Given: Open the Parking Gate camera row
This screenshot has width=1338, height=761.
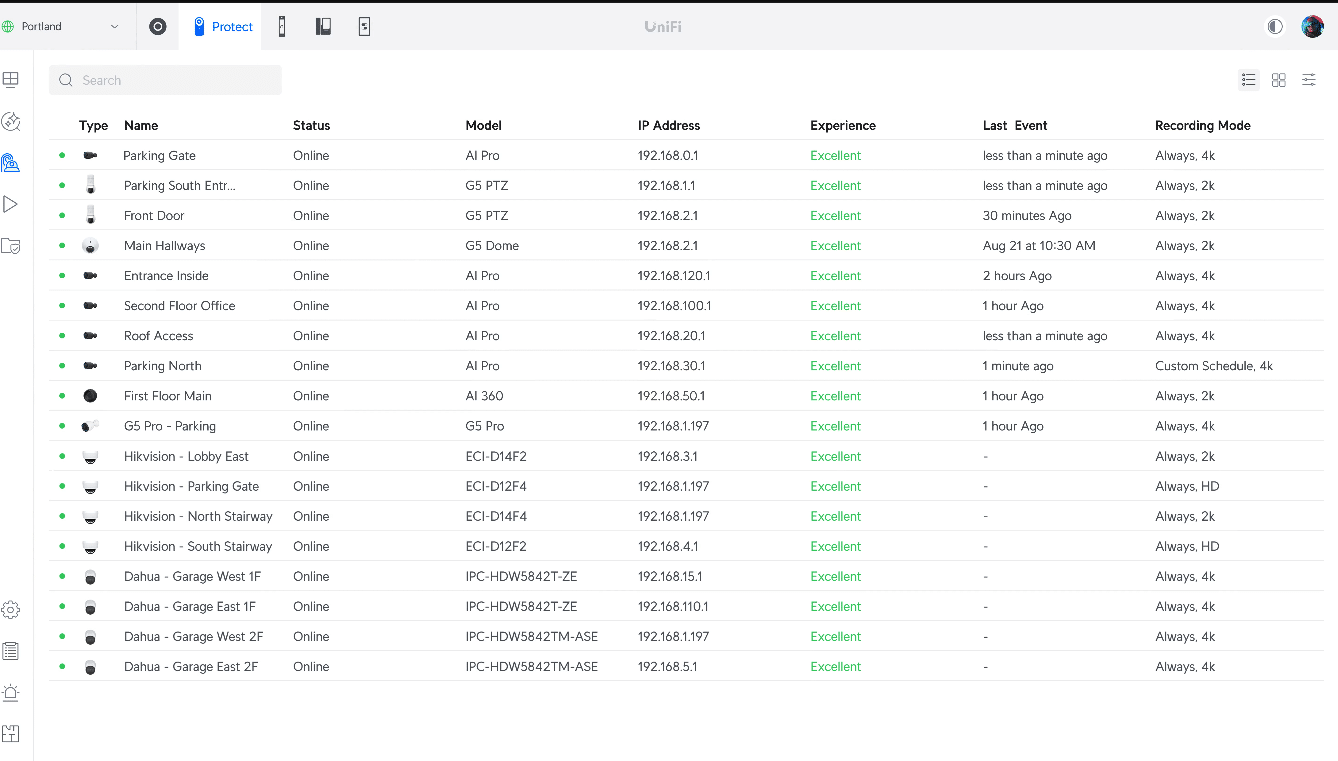Looking at the screenshot, I should click(x=160, y=156).
